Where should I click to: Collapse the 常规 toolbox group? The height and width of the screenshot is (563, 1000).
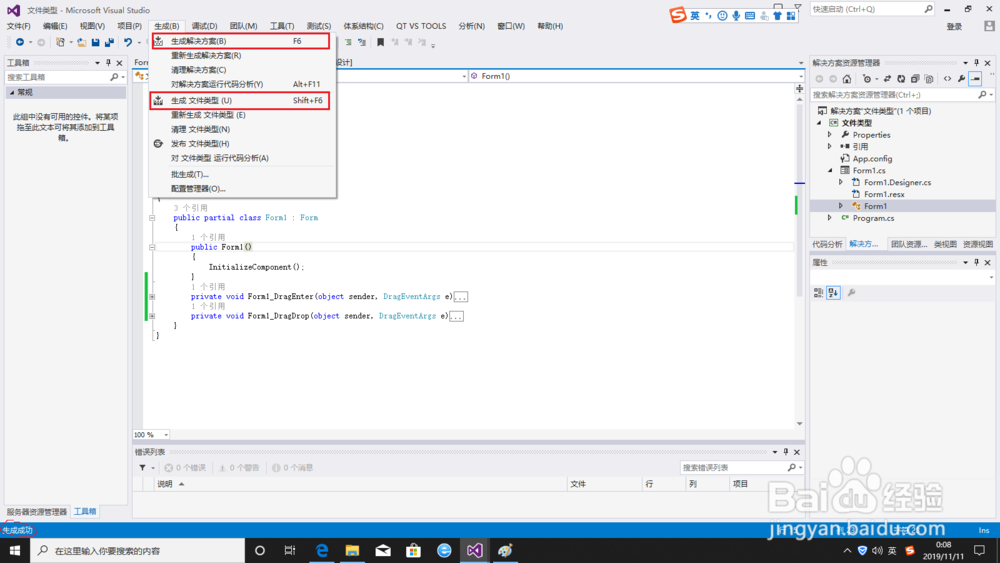click(x=11, y=92)
